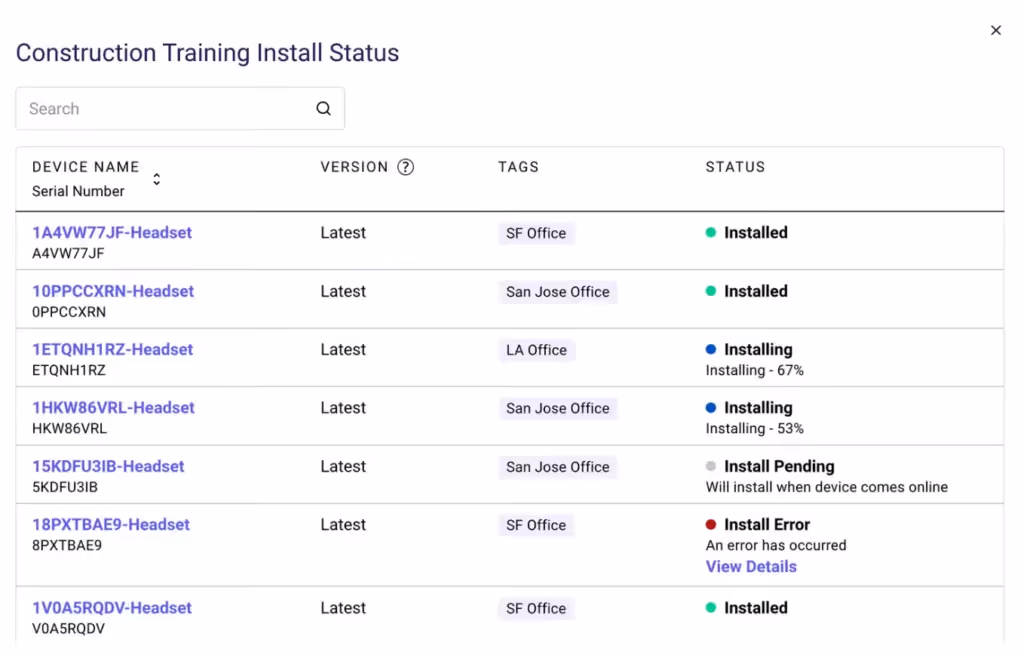Click serial number V0A5RQDV
The height and width of the screenshot is (655, 1024).
click(x=68, y=629)
